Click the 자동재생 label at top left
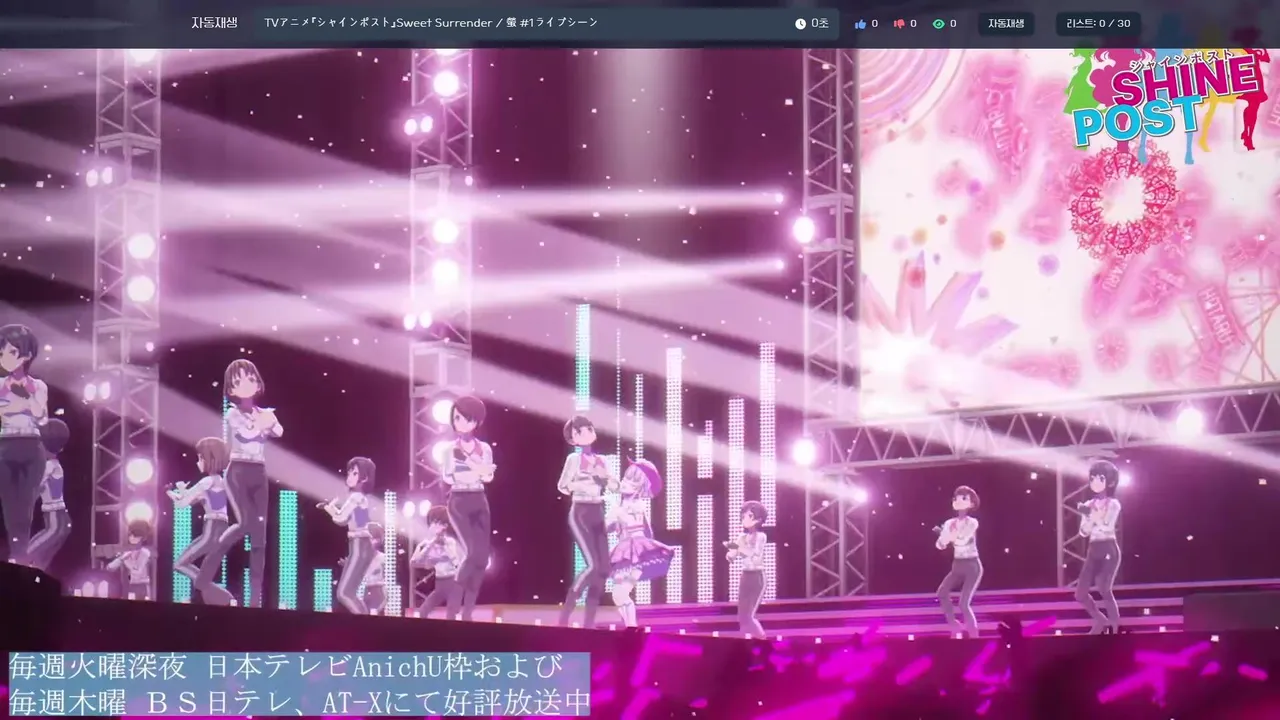 pyautogui.click(x=214, y=22)
